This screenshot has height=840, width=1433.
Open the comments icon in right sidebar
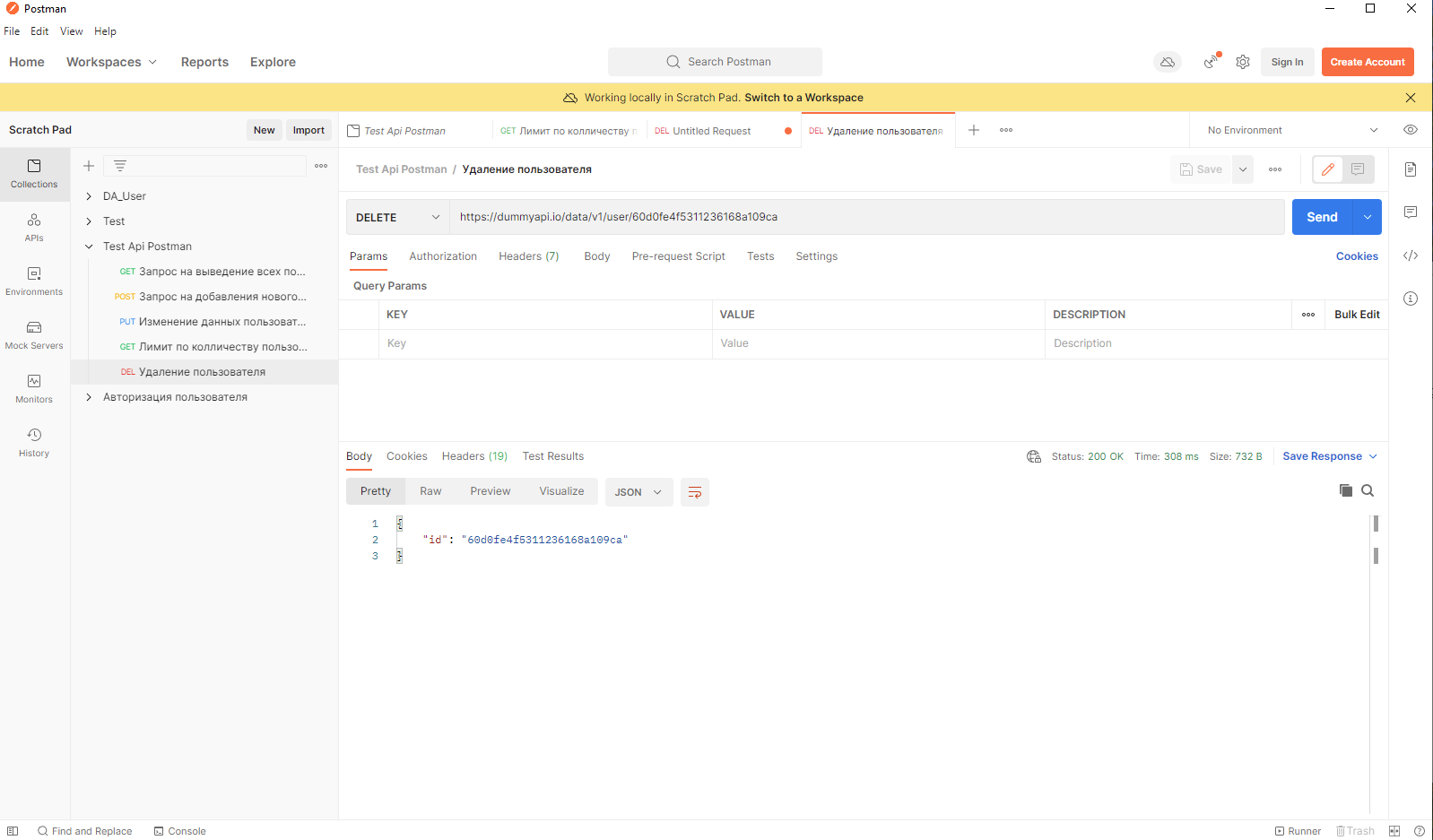point(1411,212)
